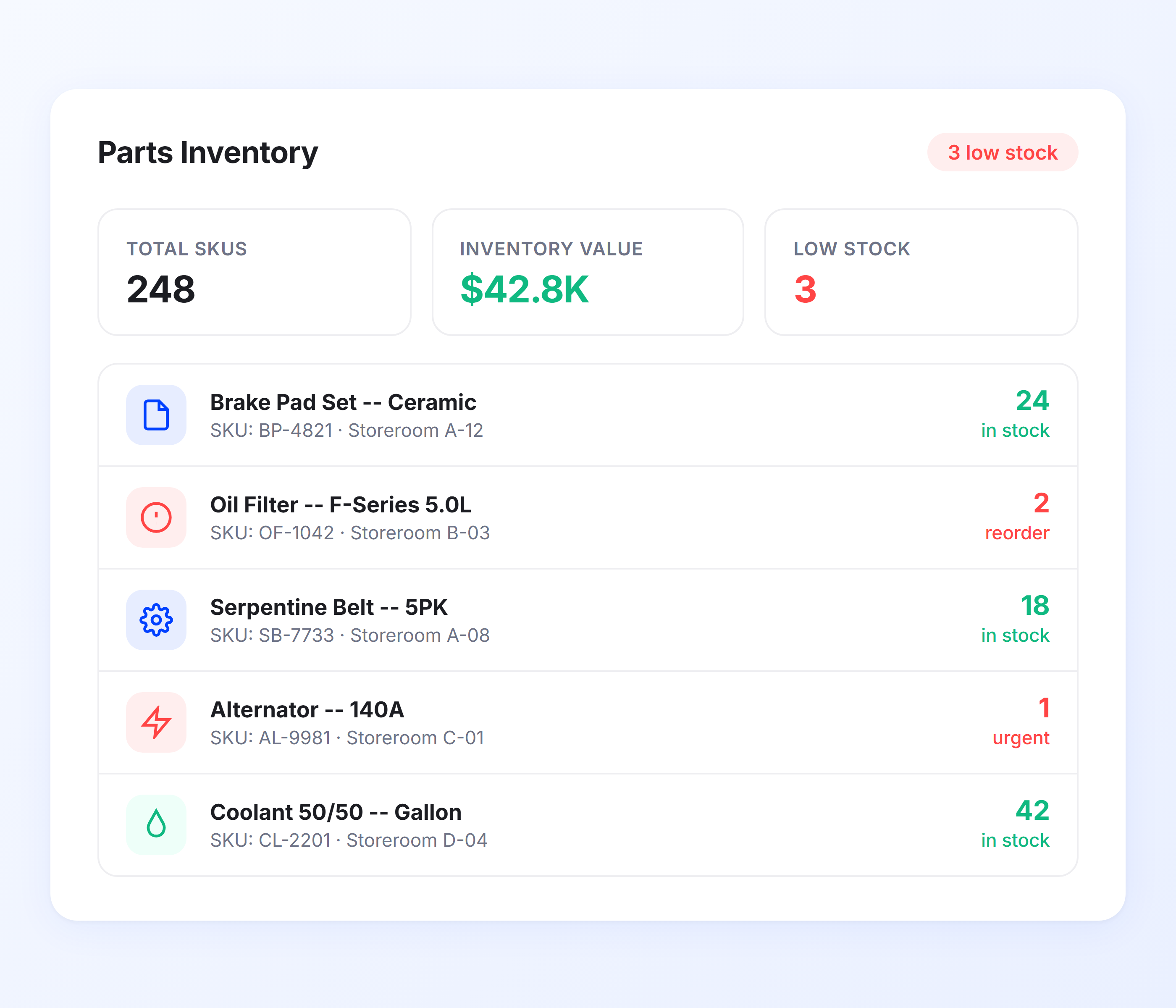Click the lightning bolt icon for Alternator
Viewport: 1176px width, 1008px height.
coord(156,722)
